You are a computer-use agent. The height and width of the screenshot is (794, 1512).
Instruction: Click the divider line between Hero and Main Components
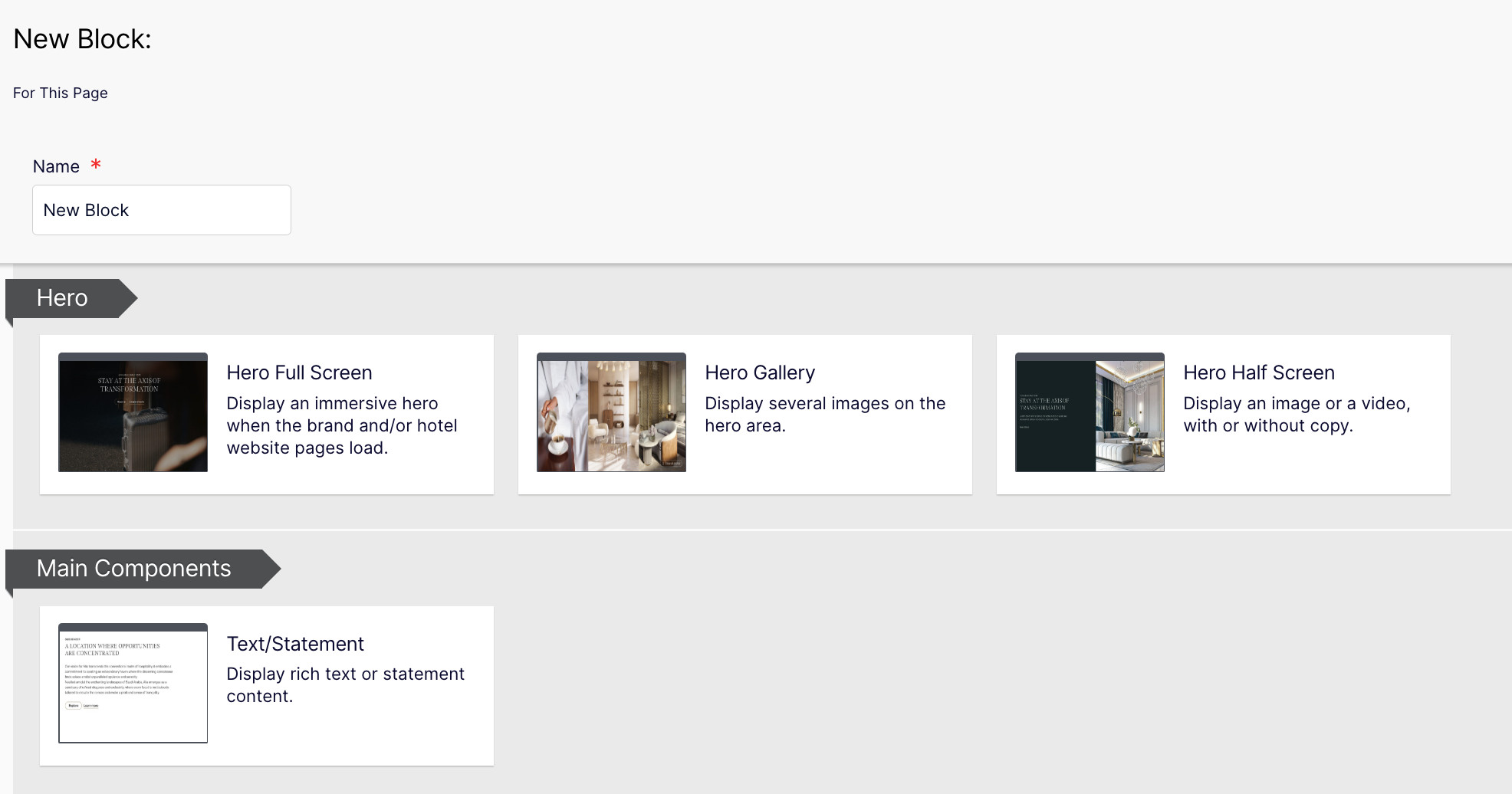click(759, 530)
